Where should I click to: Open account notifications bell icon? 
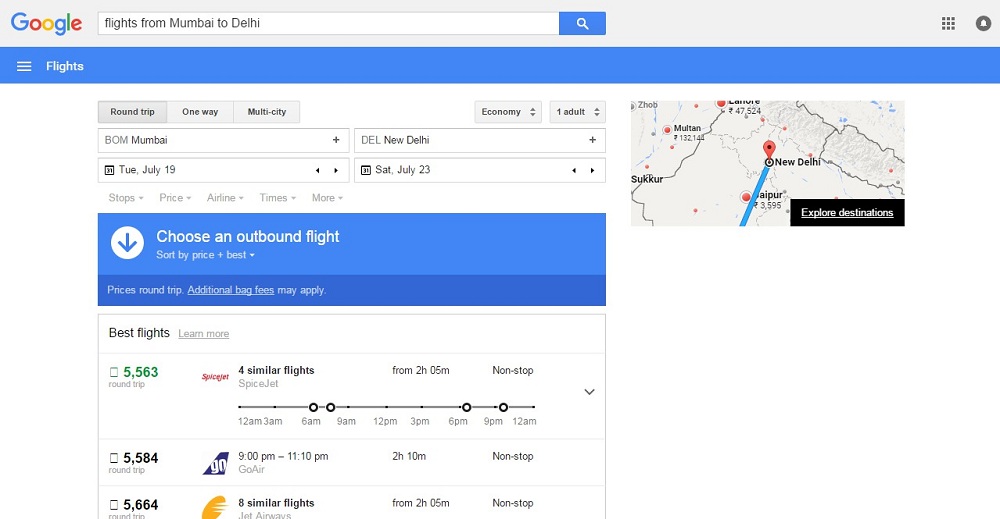[983, 24]
